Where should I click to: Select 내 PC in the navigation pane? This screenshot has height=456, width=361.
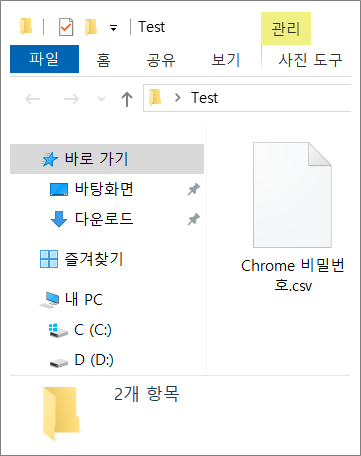(84, 299)
